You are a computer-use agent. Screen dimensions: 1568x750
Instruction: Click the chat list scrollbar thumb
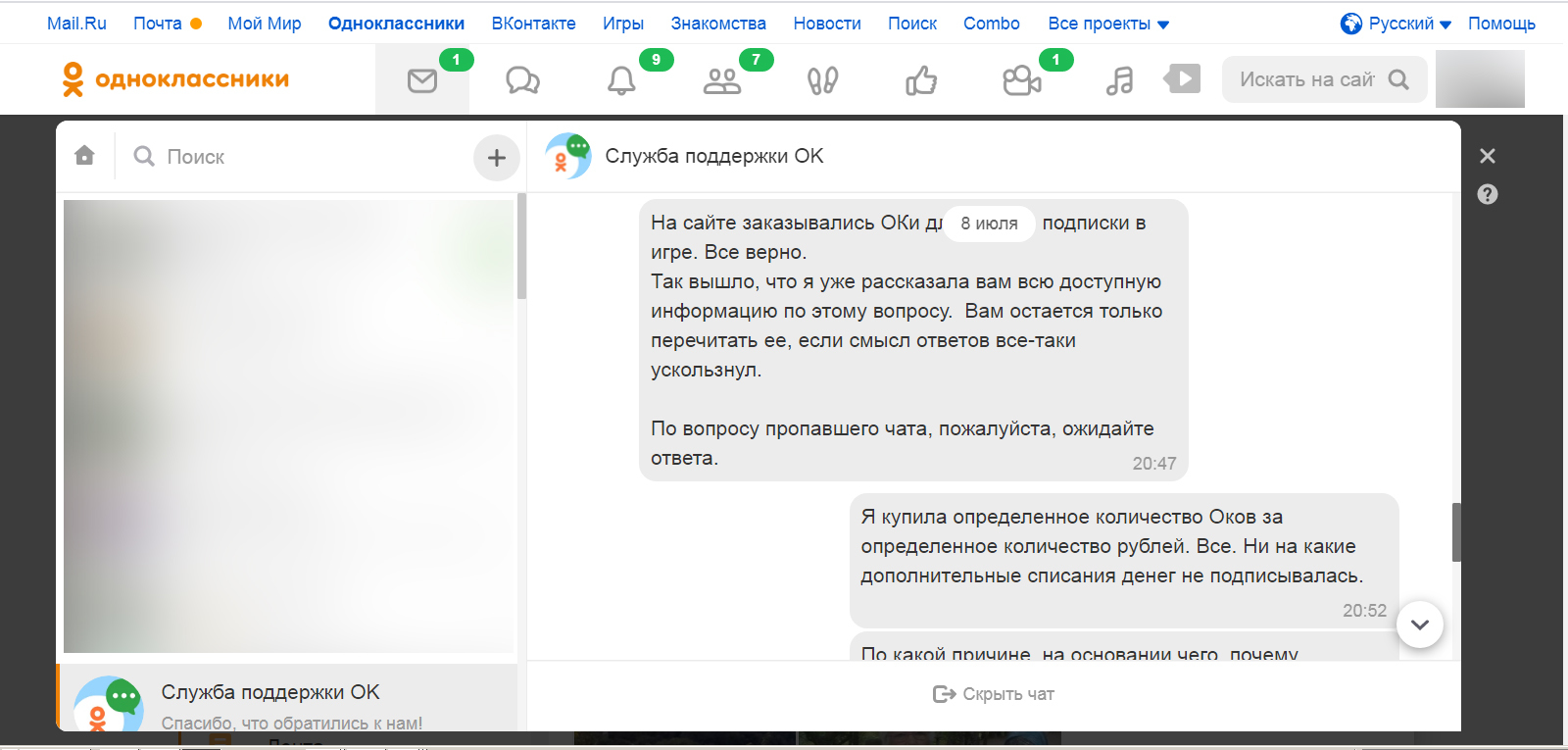(x=521, y=246)
